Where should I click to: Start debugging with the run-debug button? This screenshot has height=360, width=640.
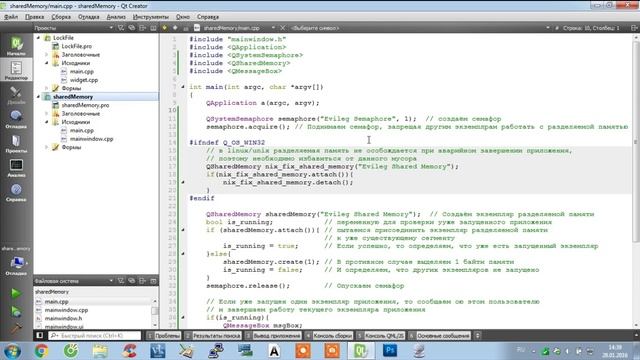click(x=16, y=311)
